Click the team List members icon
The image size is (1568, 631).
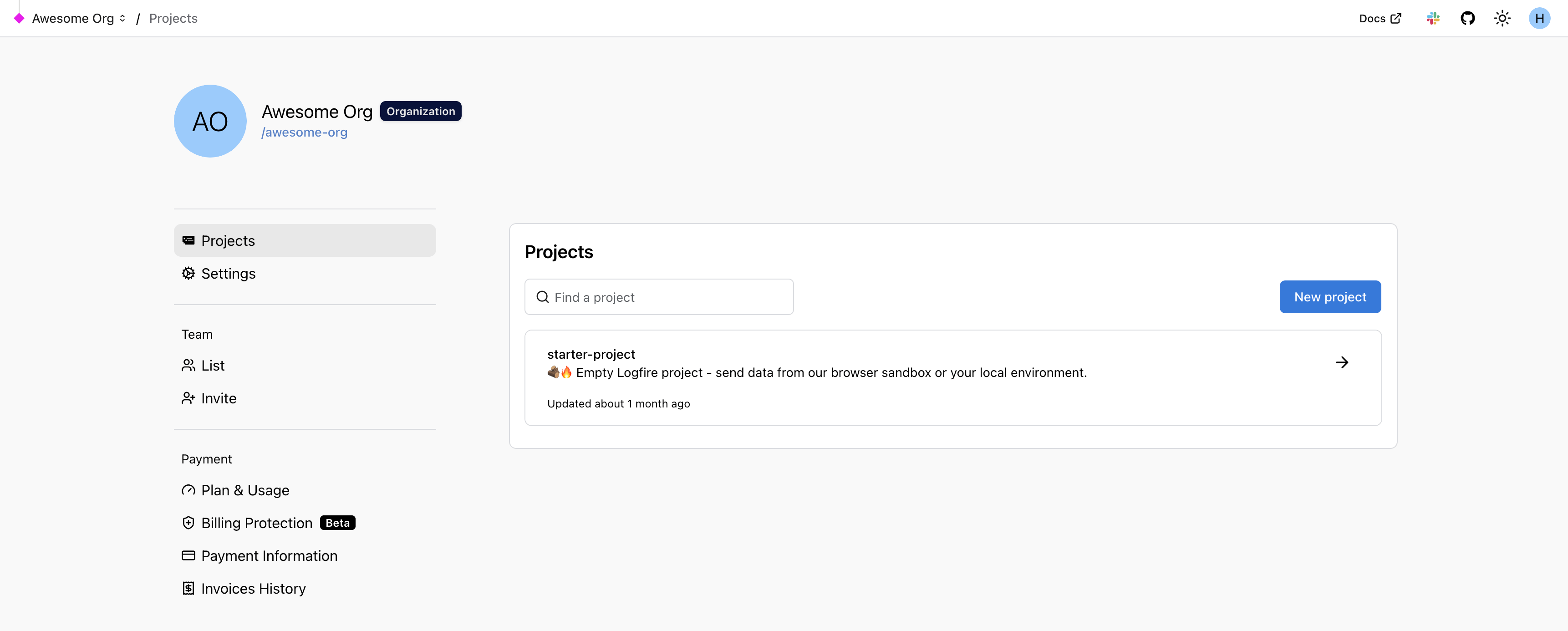coord(188,365)
